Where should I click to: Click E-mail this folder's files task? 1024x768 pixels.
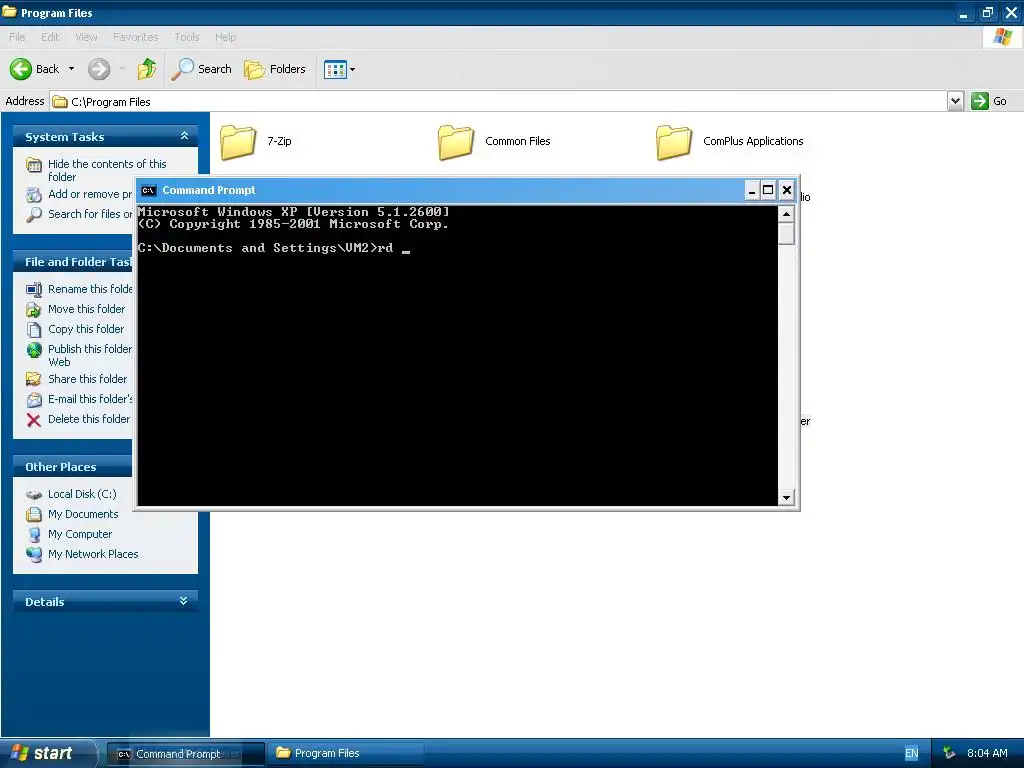tap(89, 399)
